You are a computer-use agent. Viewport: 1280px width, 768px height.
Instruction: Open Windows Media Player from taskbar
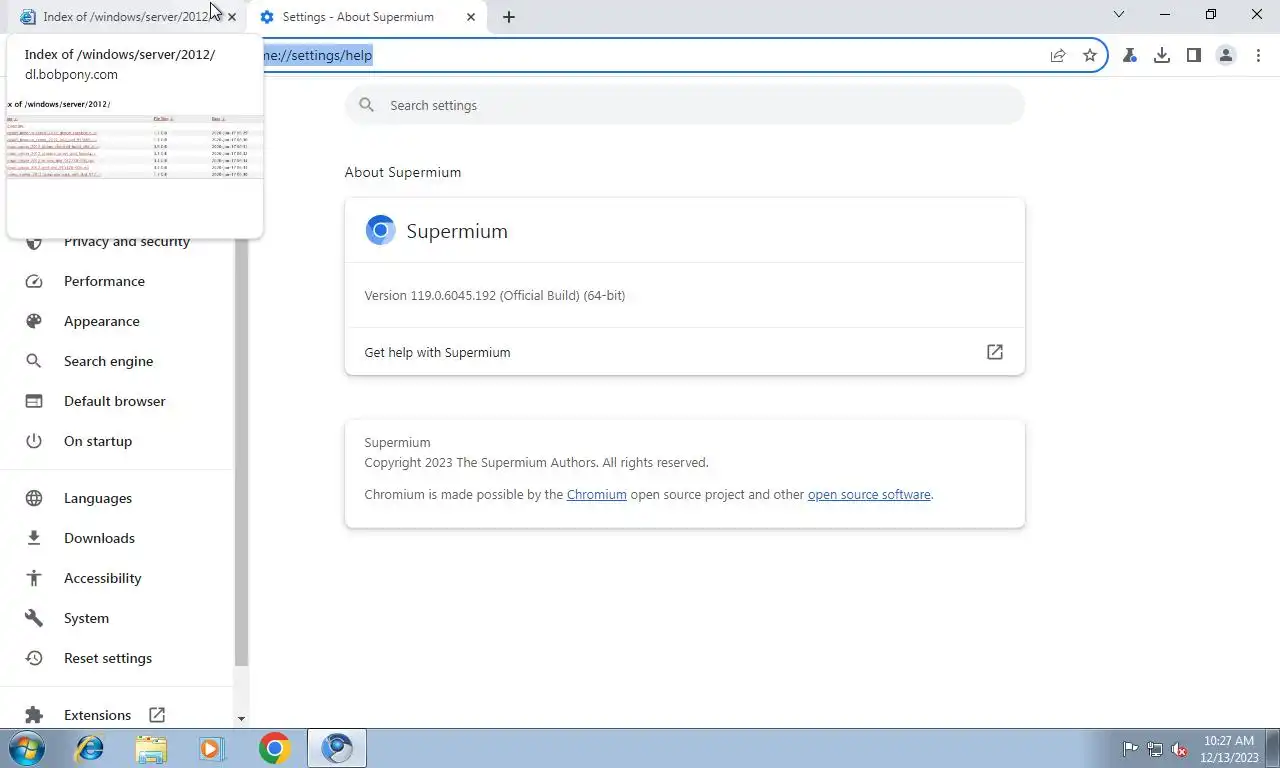(x=212, y=748)
